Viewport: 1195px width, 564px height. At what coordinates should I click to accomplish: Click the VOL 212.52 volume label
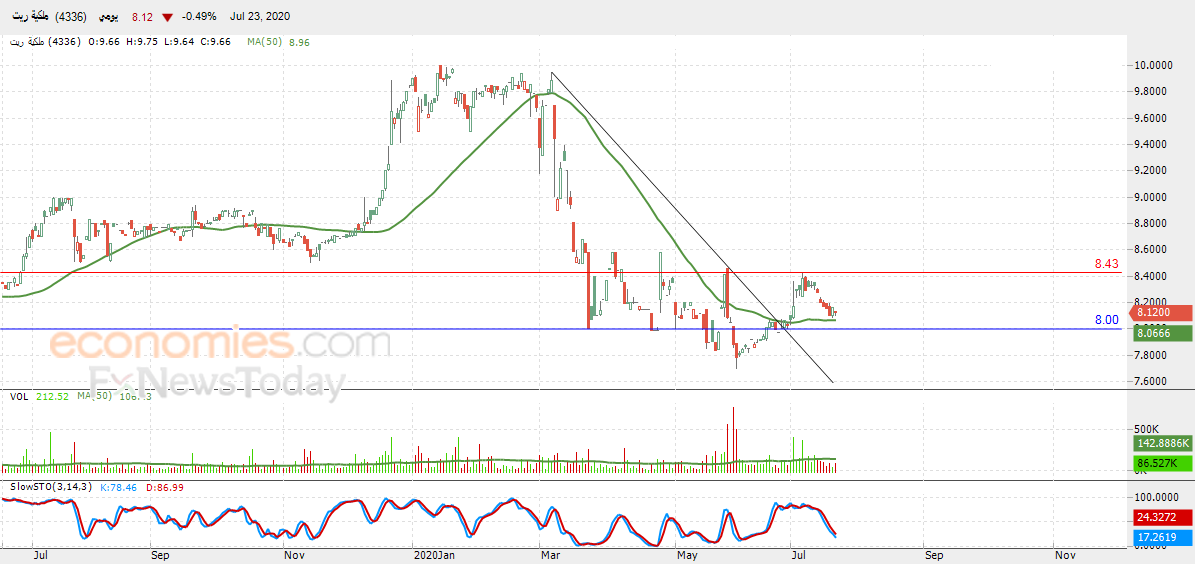41,396
